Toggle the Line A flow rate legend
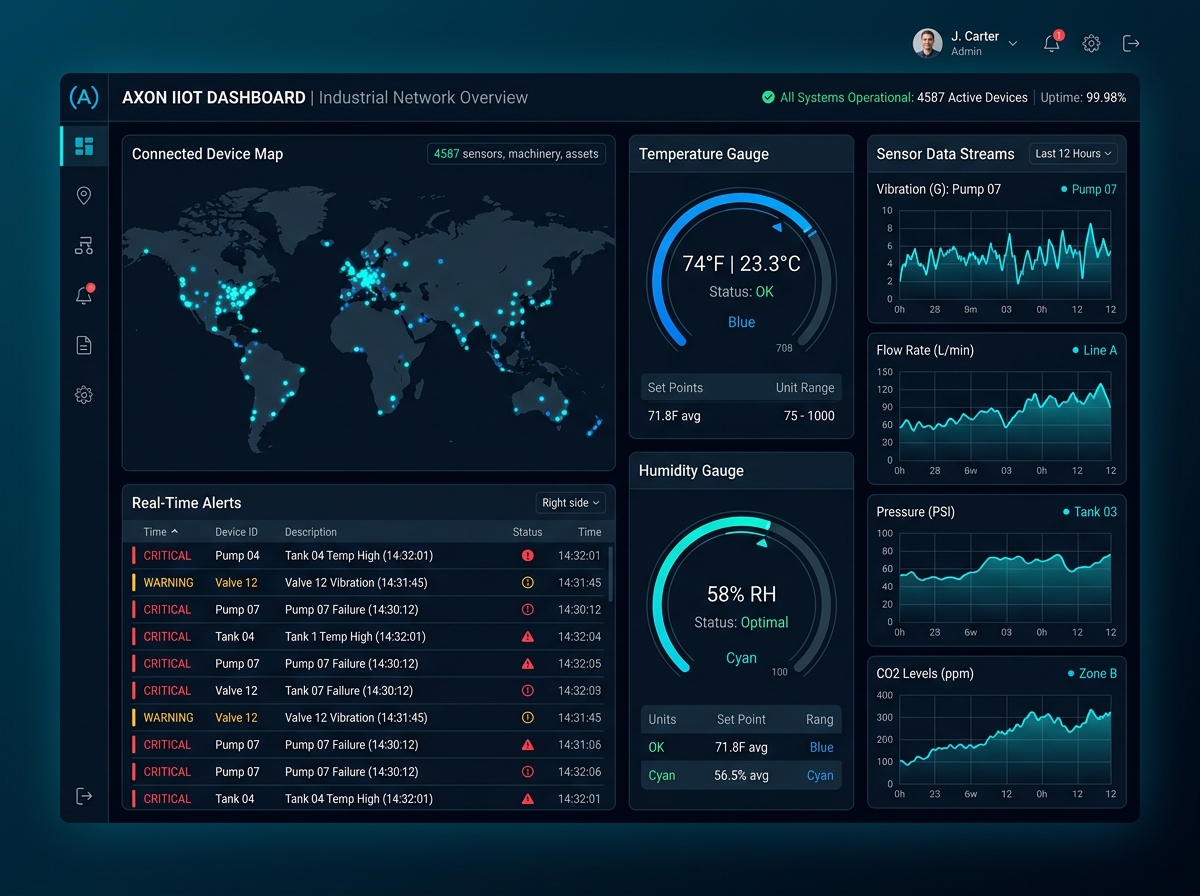 (1094, 350)
